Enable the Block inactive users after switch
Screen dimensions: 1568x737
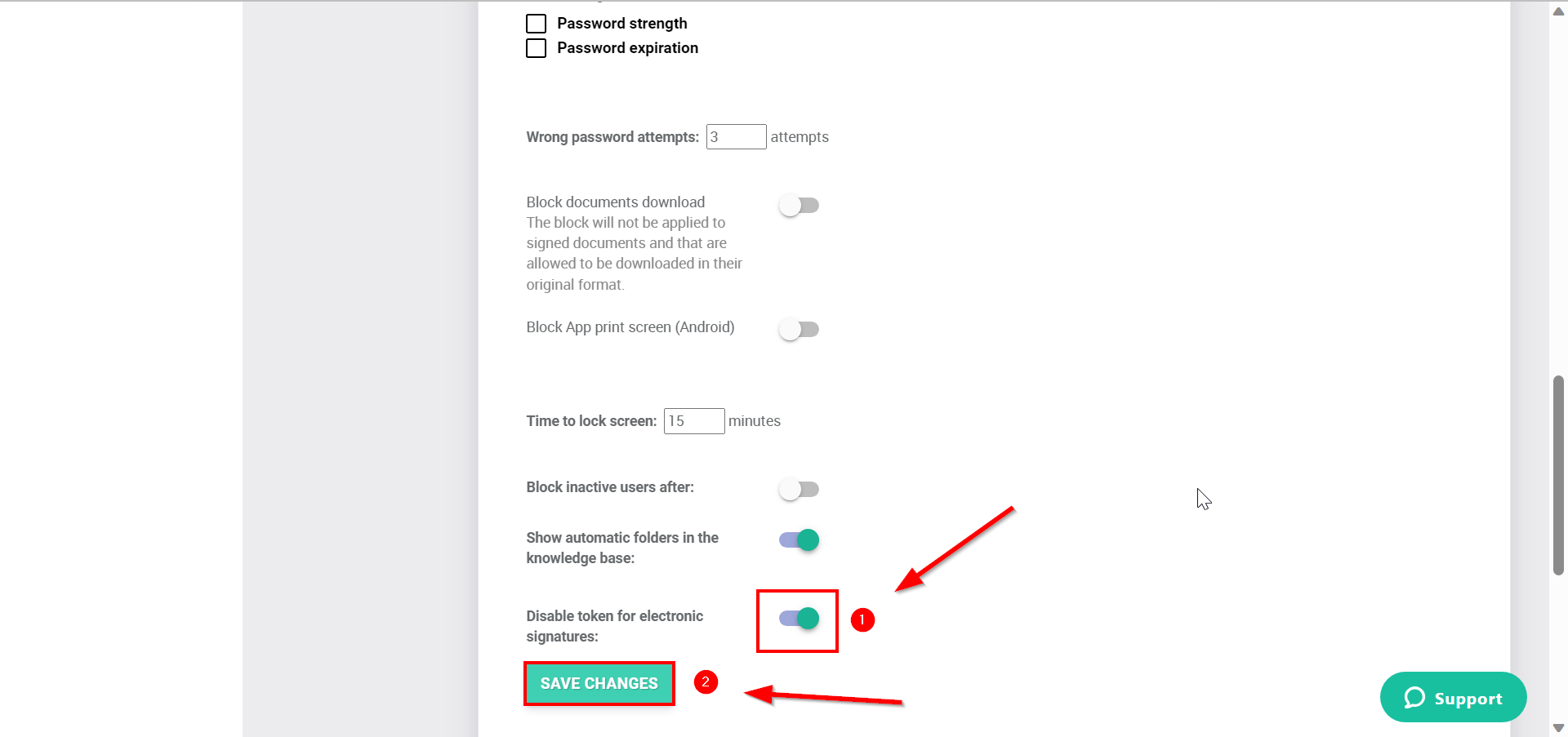799,489
